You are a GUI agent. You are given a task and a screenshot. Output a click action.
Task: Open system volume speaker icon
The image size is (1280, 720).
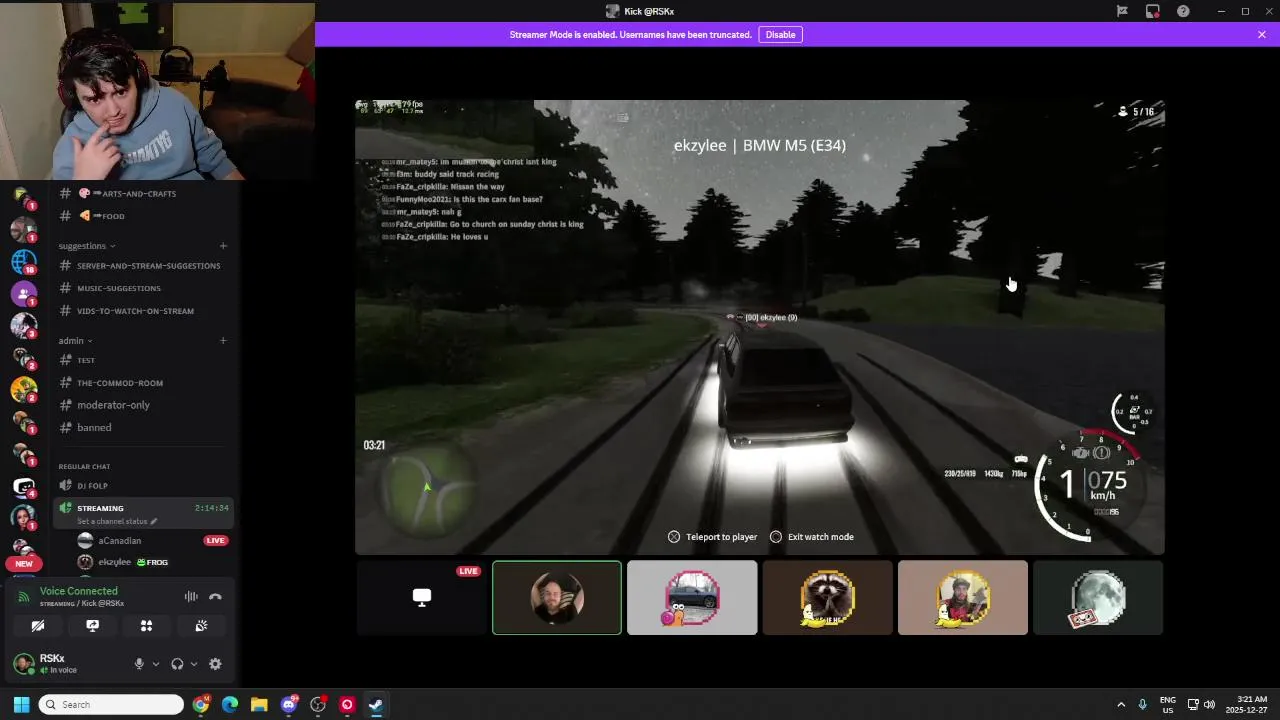tap(1209, 704)
